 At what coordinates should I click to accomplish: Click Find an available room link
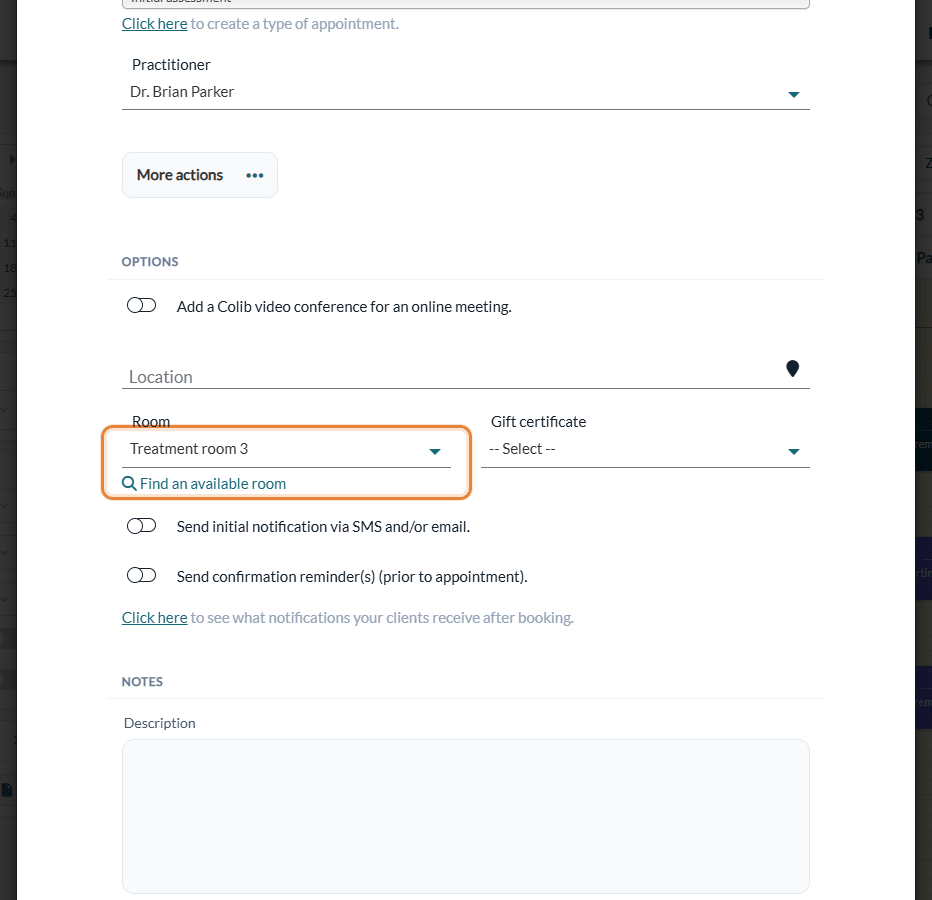(212, 484)
